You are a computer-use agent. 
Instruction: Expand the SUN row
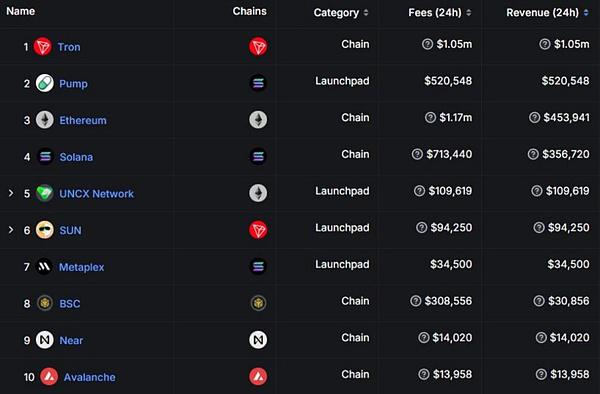pyautogui.click(x=11, y=230)
